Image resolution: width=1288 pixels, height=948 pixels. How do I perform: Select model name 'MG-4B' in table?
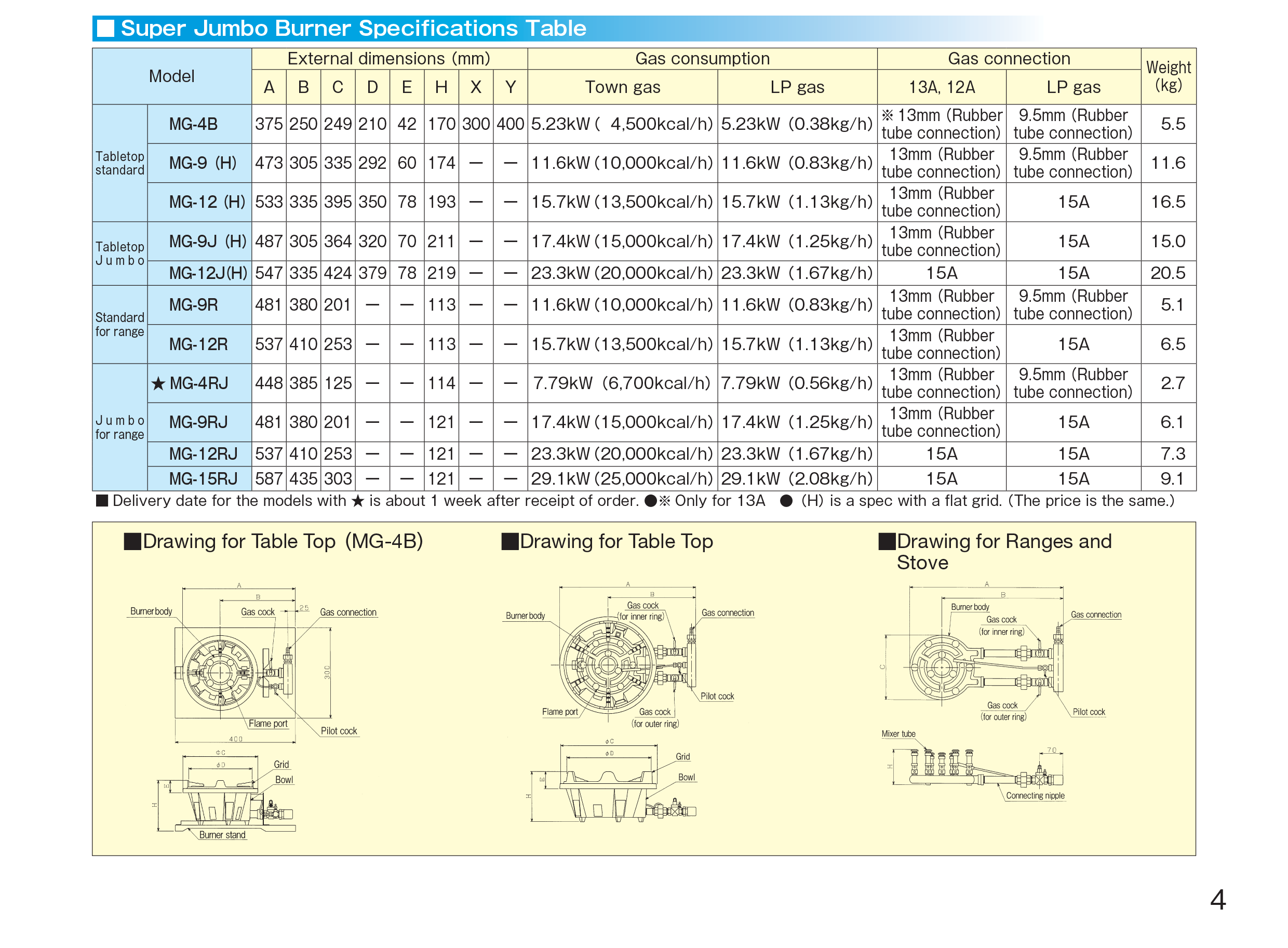193,124
